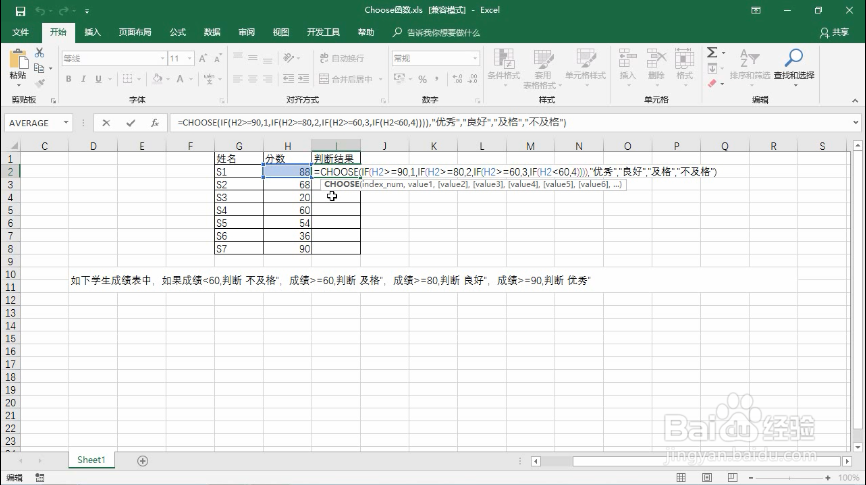
Task: Open 套用表格格式 table format menu
Action: [x=542, y=68]
